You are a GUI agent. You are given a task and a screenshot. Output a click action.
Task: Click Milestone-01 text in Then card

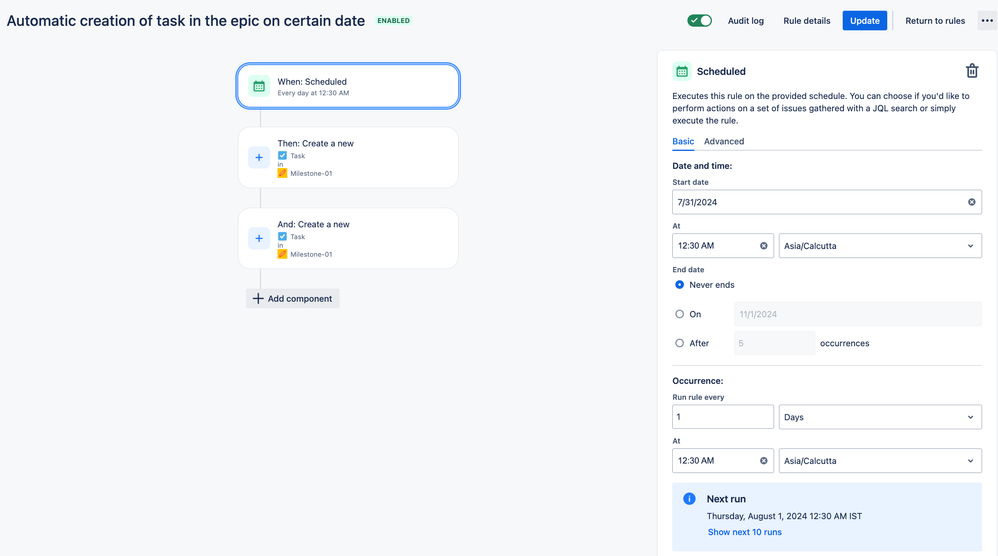pos(311,173)
